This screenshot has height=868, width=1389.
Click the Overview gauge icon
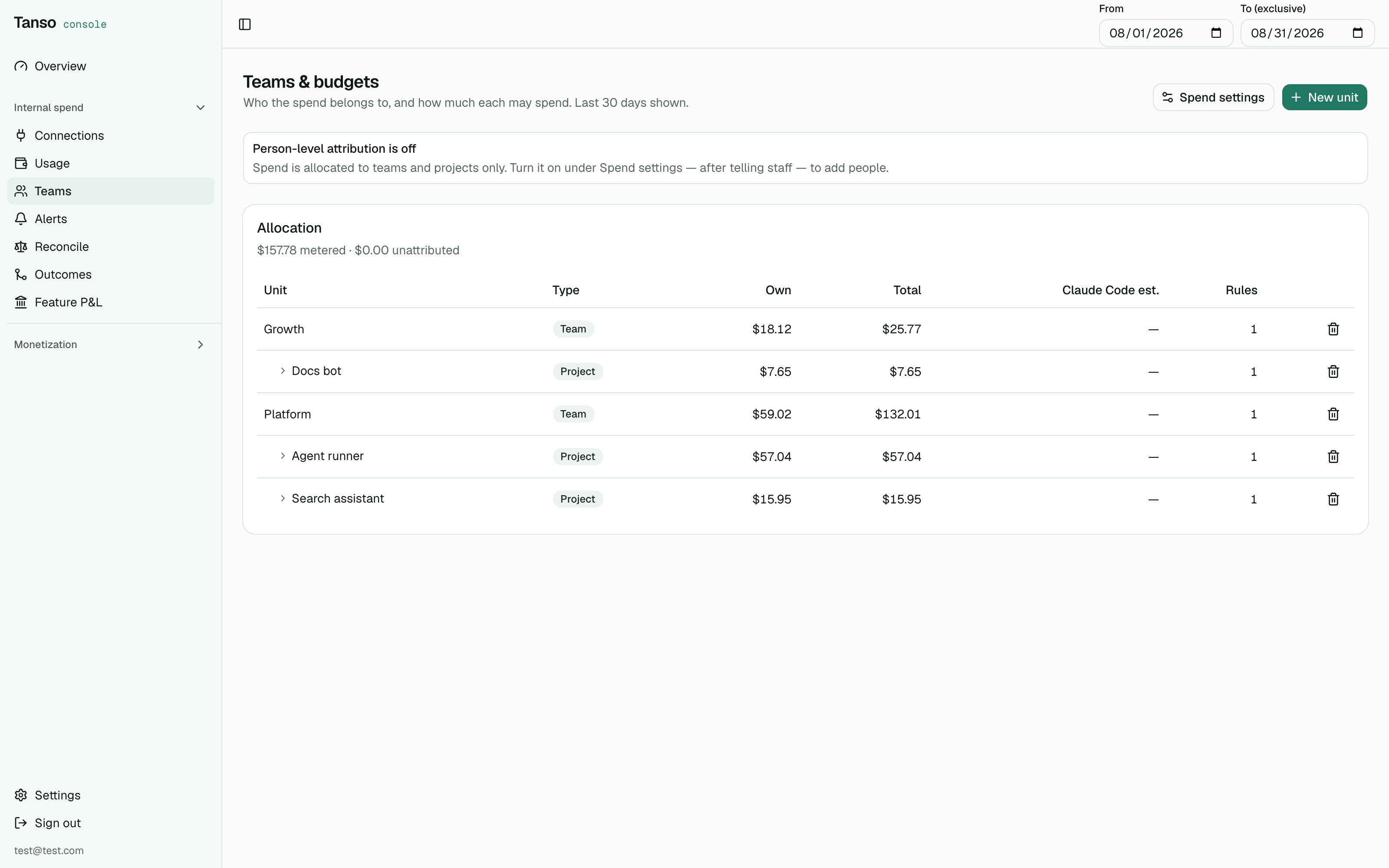pos(21,66)
